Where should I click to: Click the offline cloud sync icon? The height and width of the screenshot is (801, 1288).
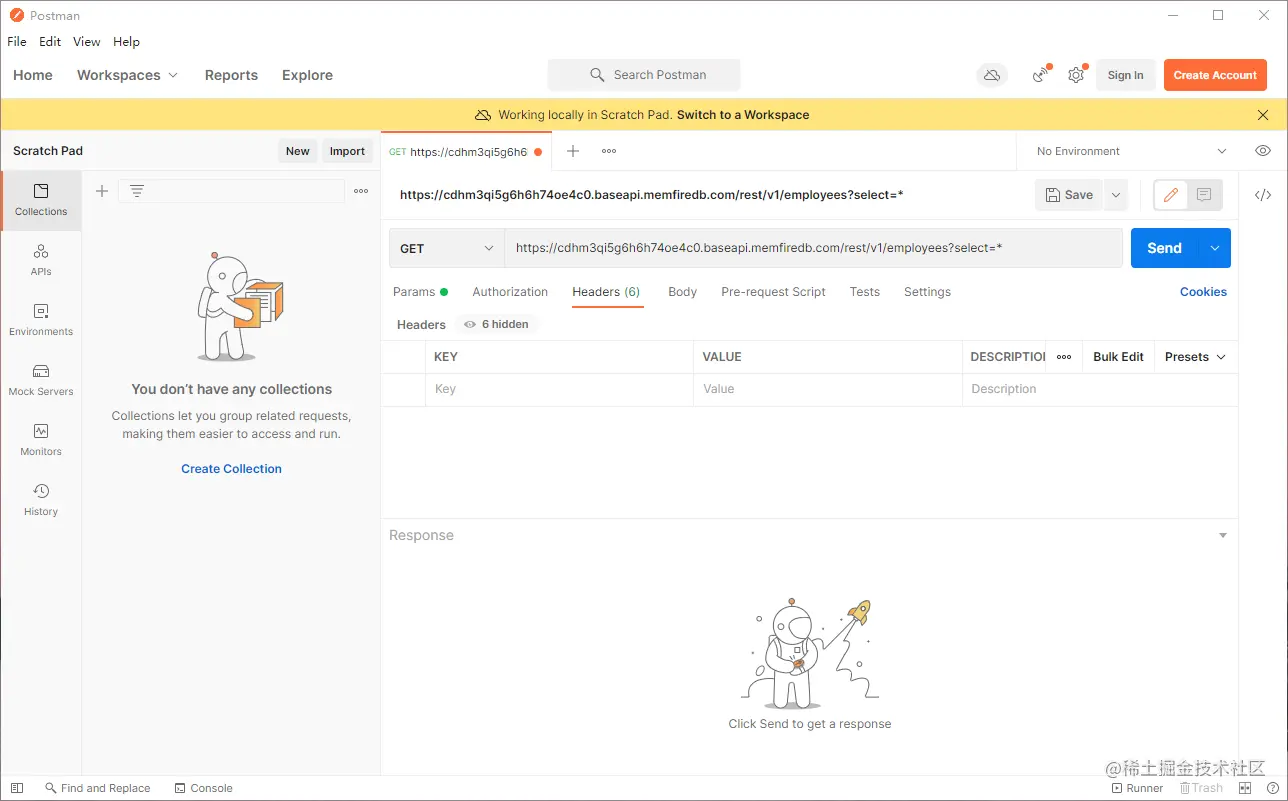click(x=992, y=75)
